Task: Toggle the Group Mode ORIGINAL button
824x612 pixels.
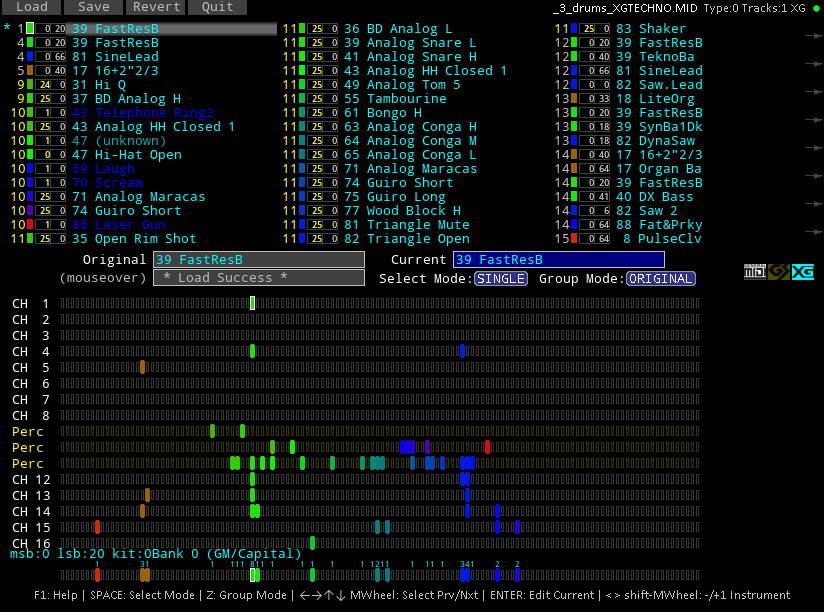Action: tap(660, 278)
